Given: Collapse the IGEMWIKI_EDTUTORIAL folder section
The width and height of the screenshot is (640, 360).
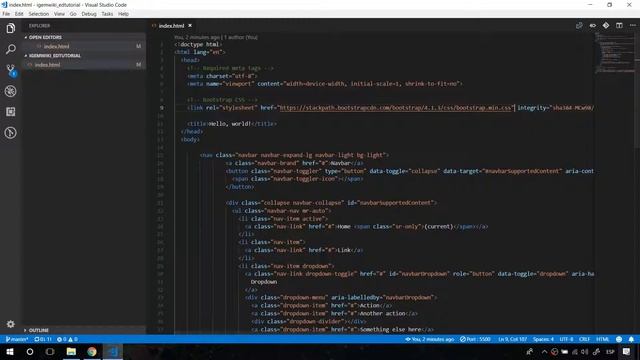Looking at the screenshot, I should point(84,56).
